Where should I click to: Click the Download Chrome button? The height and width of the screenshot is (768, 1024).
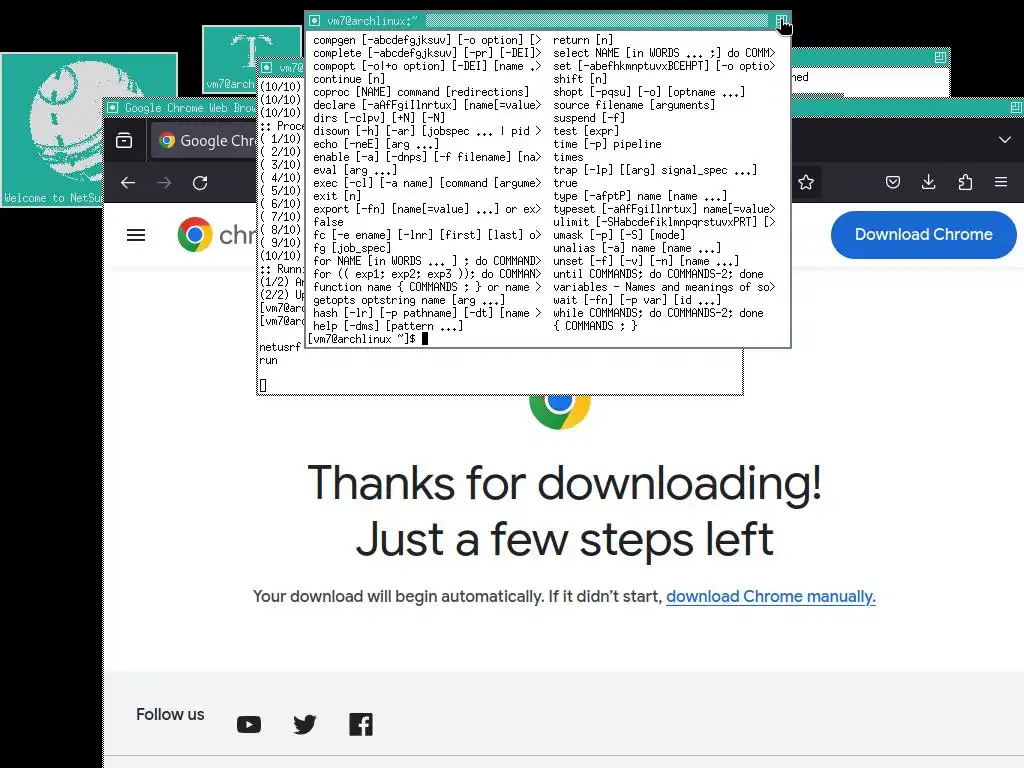coord(923,234)
